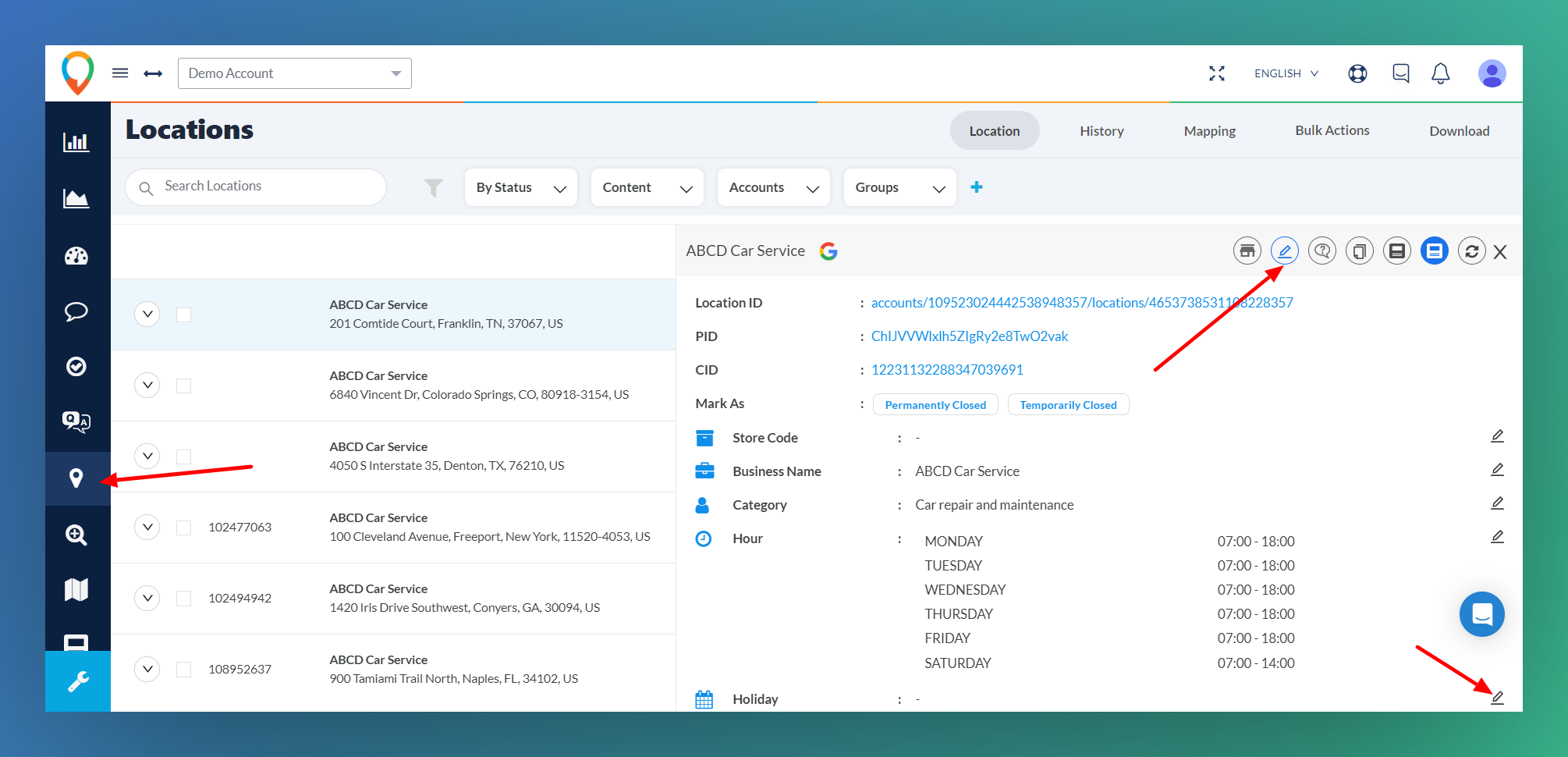Image resolution: width=1568 pixels, height=757 pixels.
Task: Open the floating chat support button
Action: (1482, 614)
